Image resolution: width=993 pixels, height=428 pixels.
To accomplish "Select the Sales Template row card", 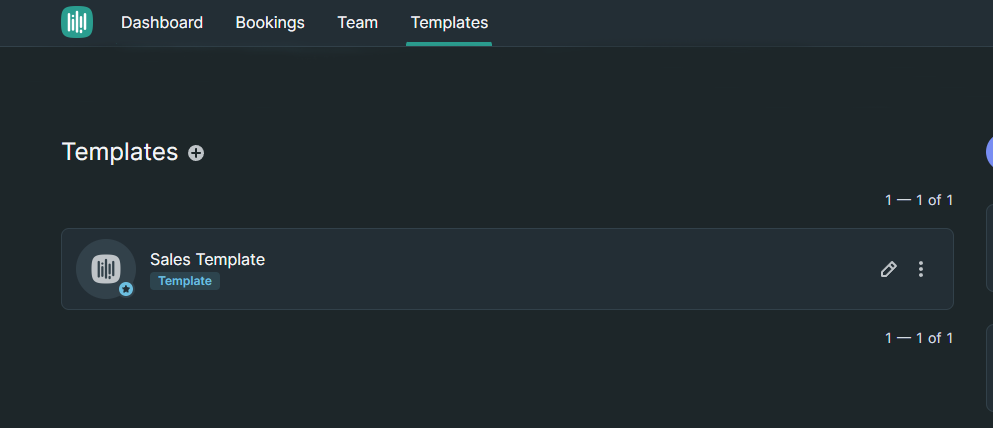I will [x=507, y=269].
